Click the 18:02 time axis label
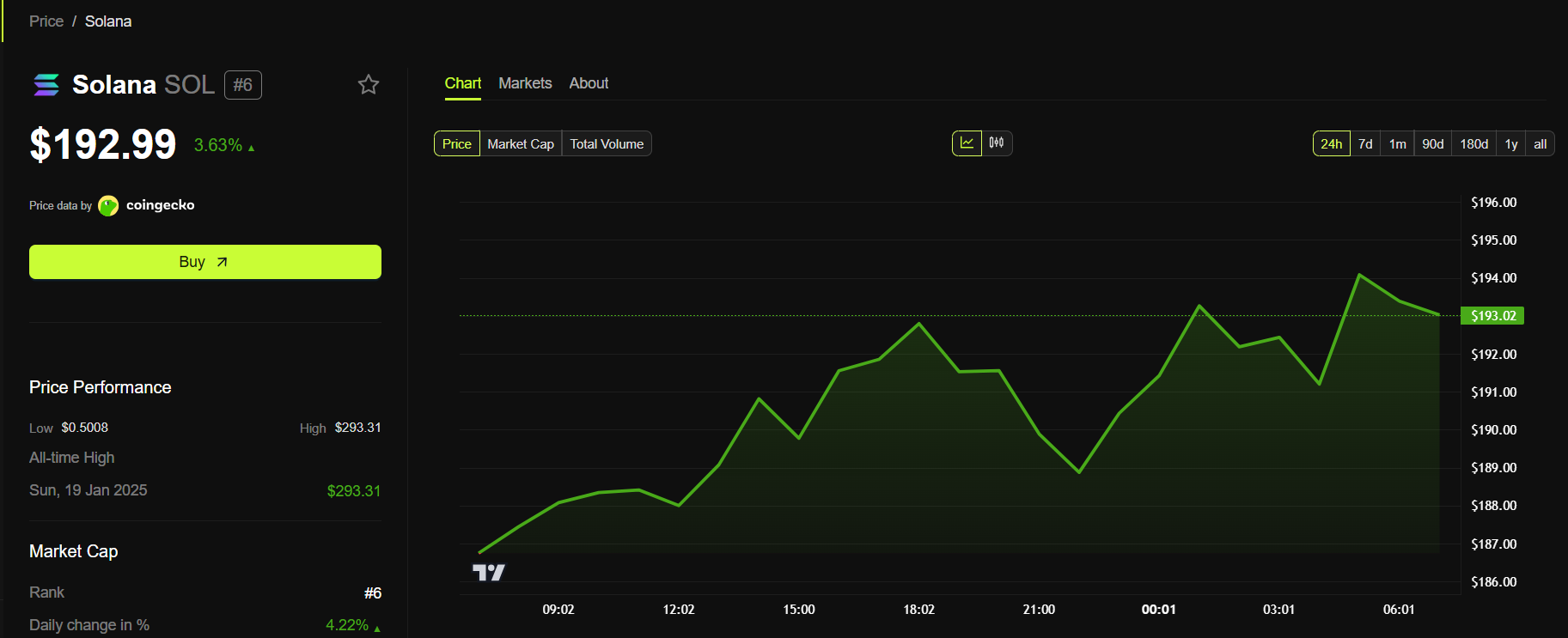Image resolution: width=1568 pixels, height=638 pixels. pyautogui.click(x=919, y=610)
